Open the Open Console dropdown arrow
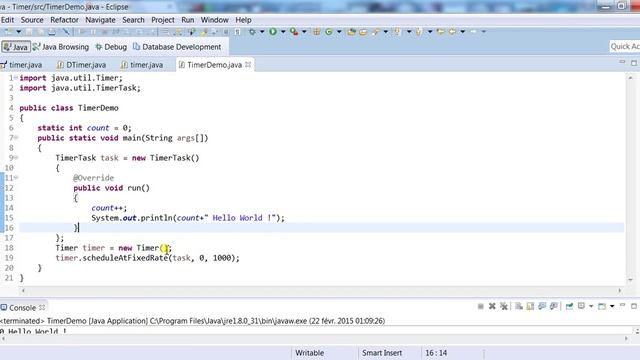640x360 pixels. (612, 306)
